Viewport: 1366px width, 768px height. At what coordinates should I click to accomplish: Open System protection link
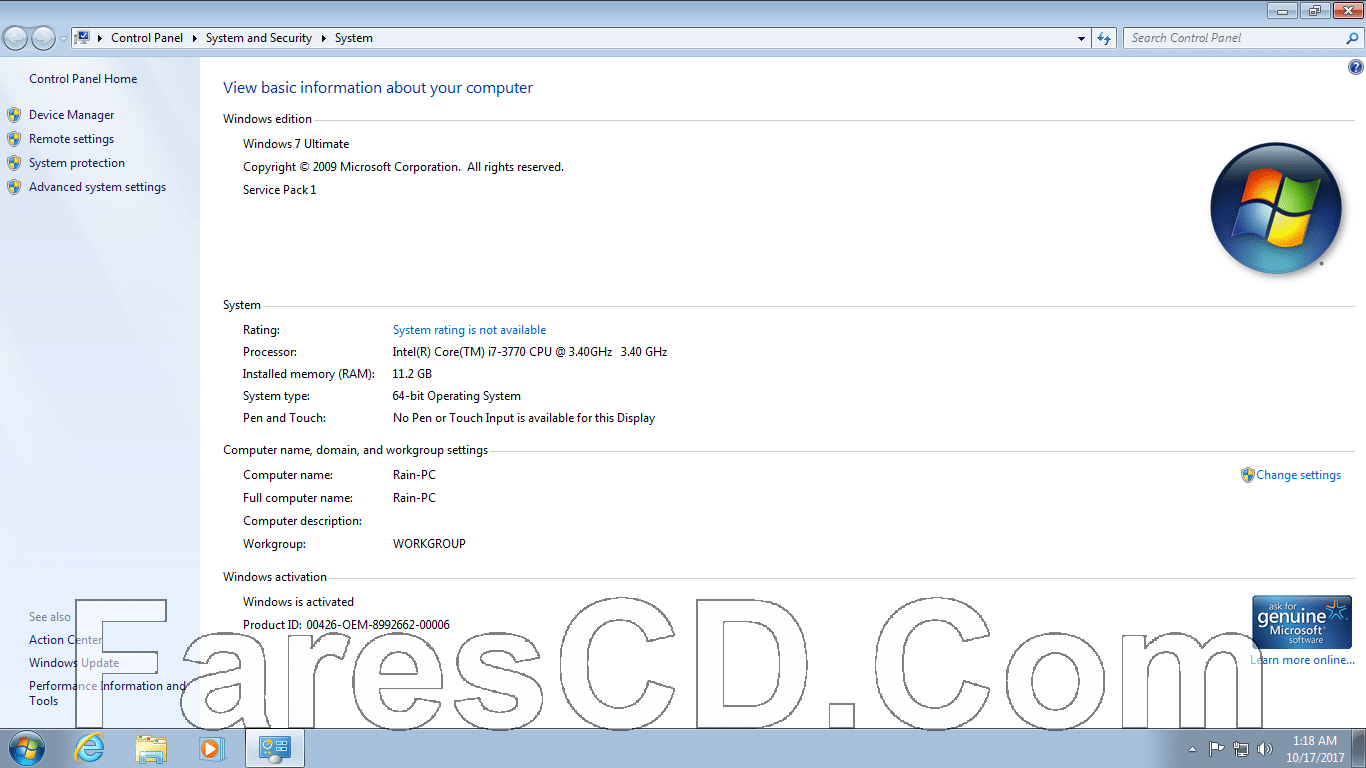77,163
